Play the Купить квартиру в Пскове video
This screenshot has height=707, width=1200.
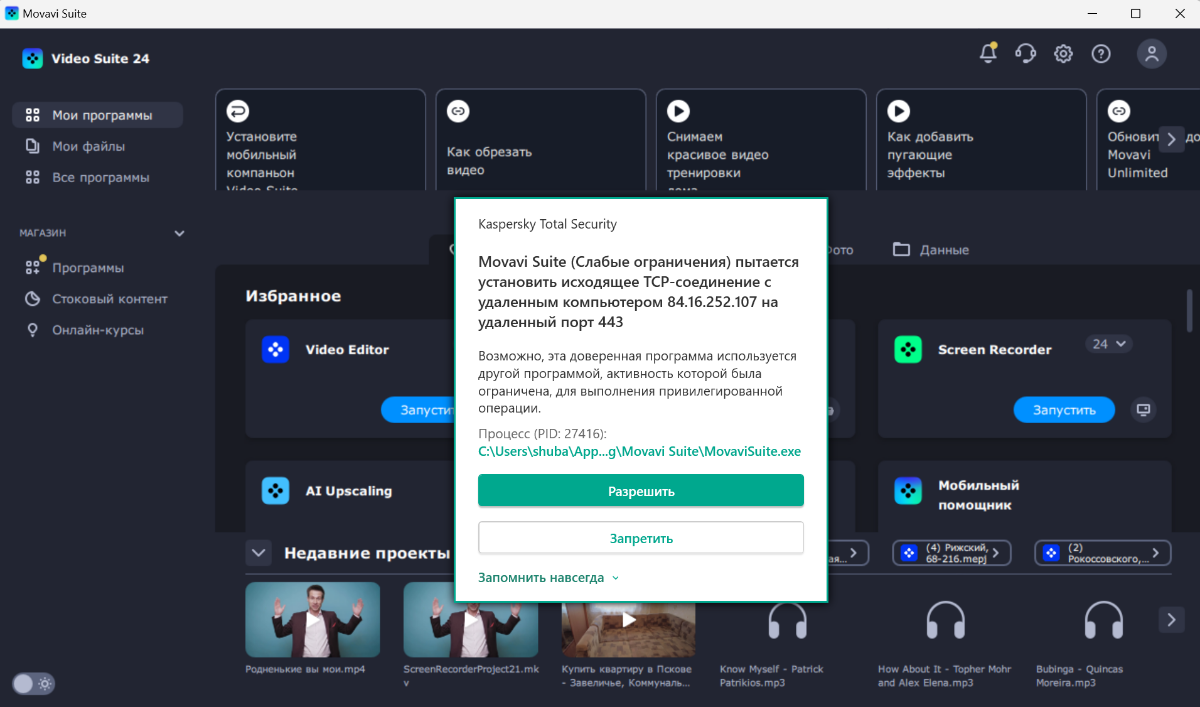pyautogui.click(x=629, y=620)
